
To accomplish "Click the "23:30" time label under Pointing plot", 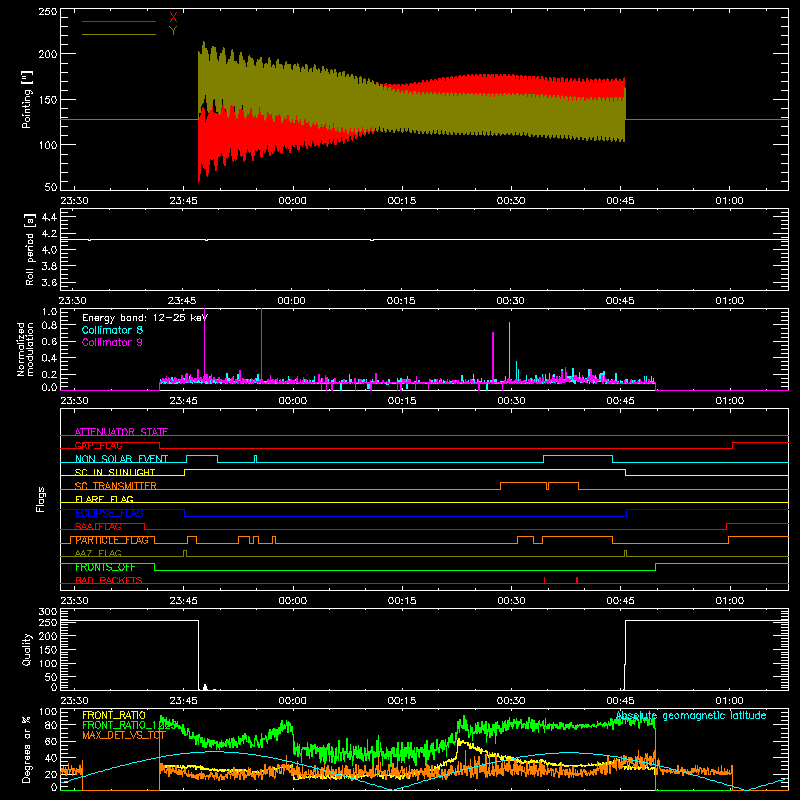I will coord(74,201).
